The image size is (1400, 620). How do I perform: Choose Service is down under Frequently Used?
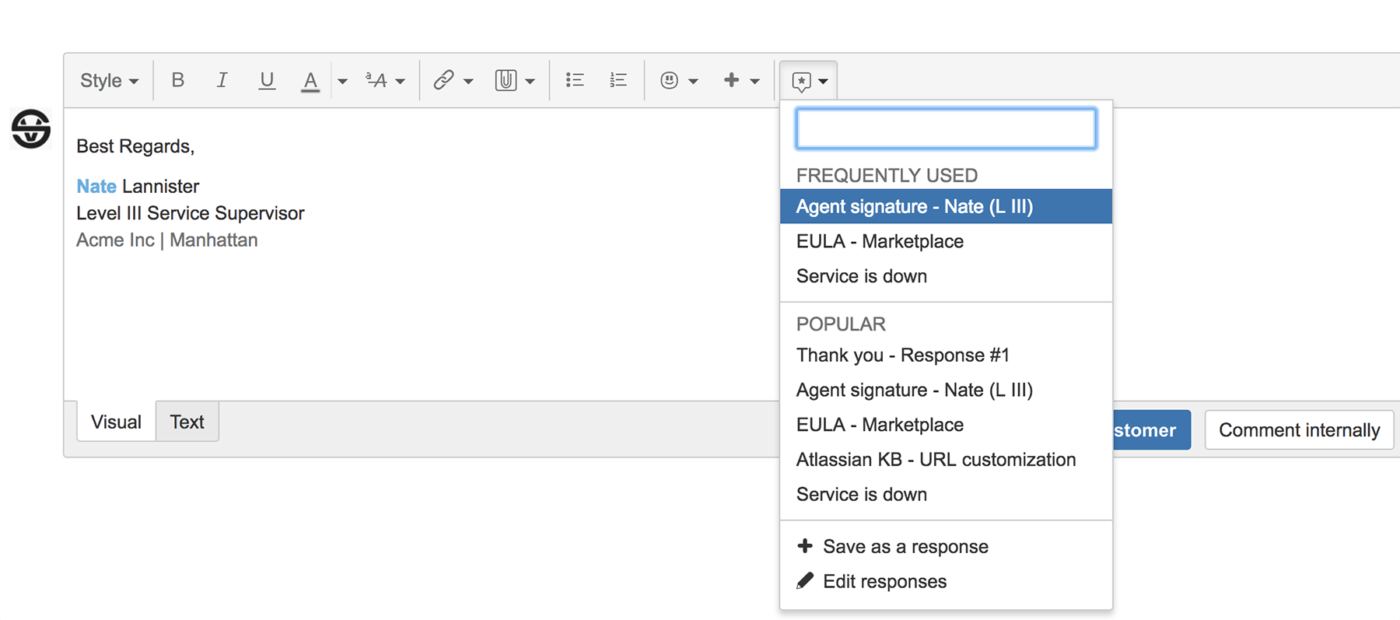[x=946, y=276]
